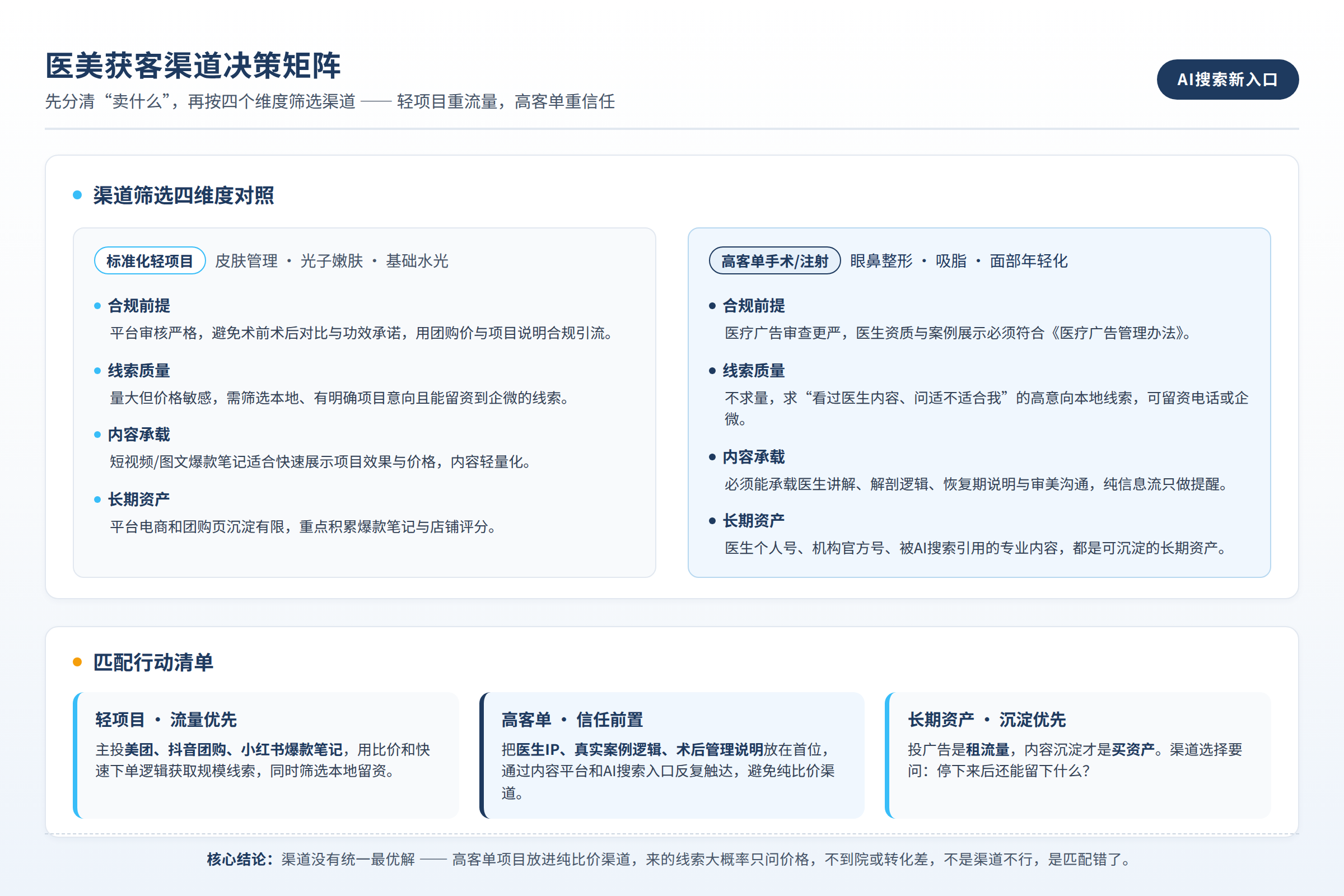Click the paragraph starting 主投美团、抖音团购
This screenshot has width=1344, height=896.
pos(263,760)
